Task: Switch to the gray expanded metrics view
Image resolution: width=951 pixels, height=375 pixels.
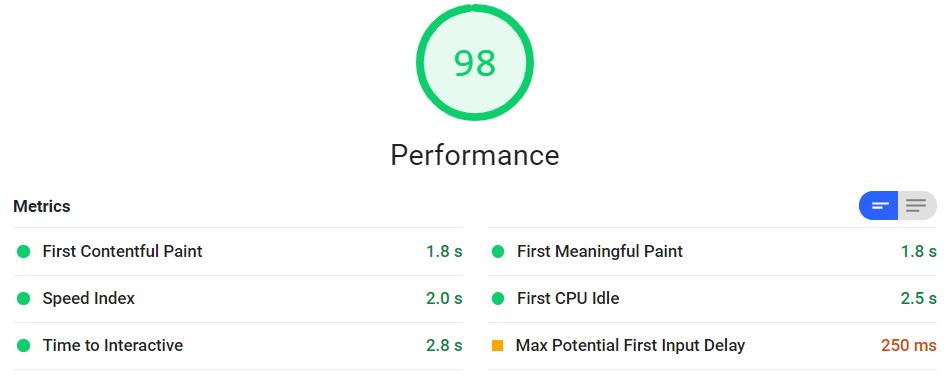Action: click(x=917, y=206)
